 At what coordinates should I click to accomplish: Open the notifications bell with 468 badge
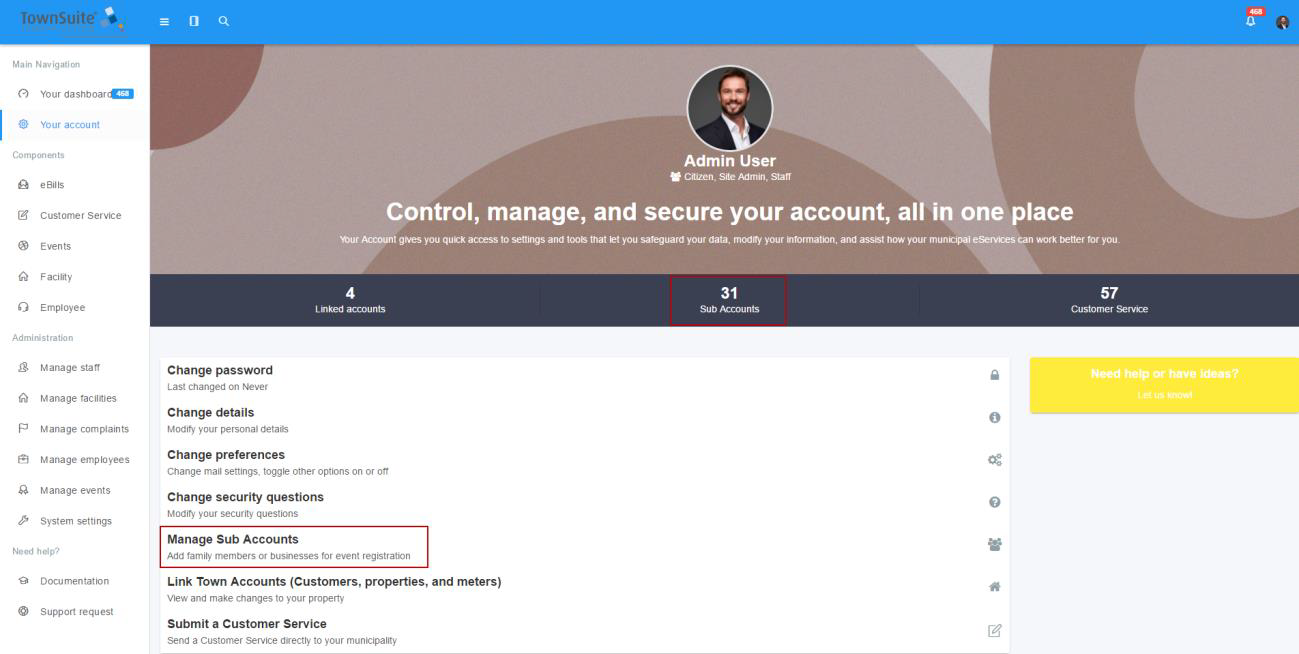(1252, 19)
